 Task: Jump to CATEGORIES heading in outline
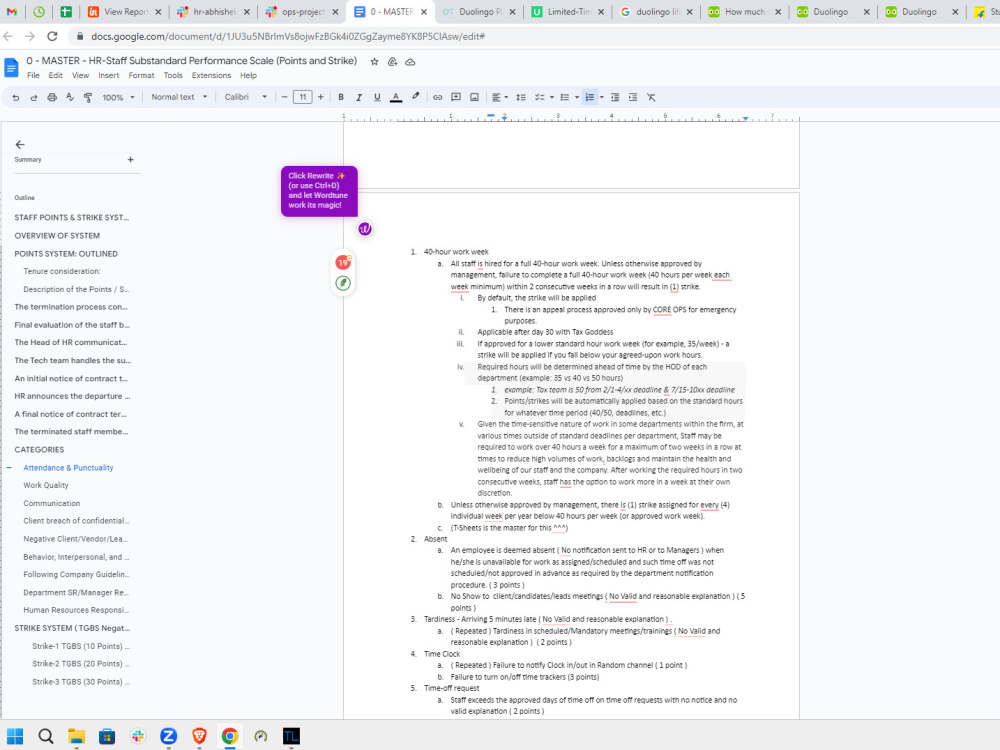pyautogui.click(x=40, y=450)
